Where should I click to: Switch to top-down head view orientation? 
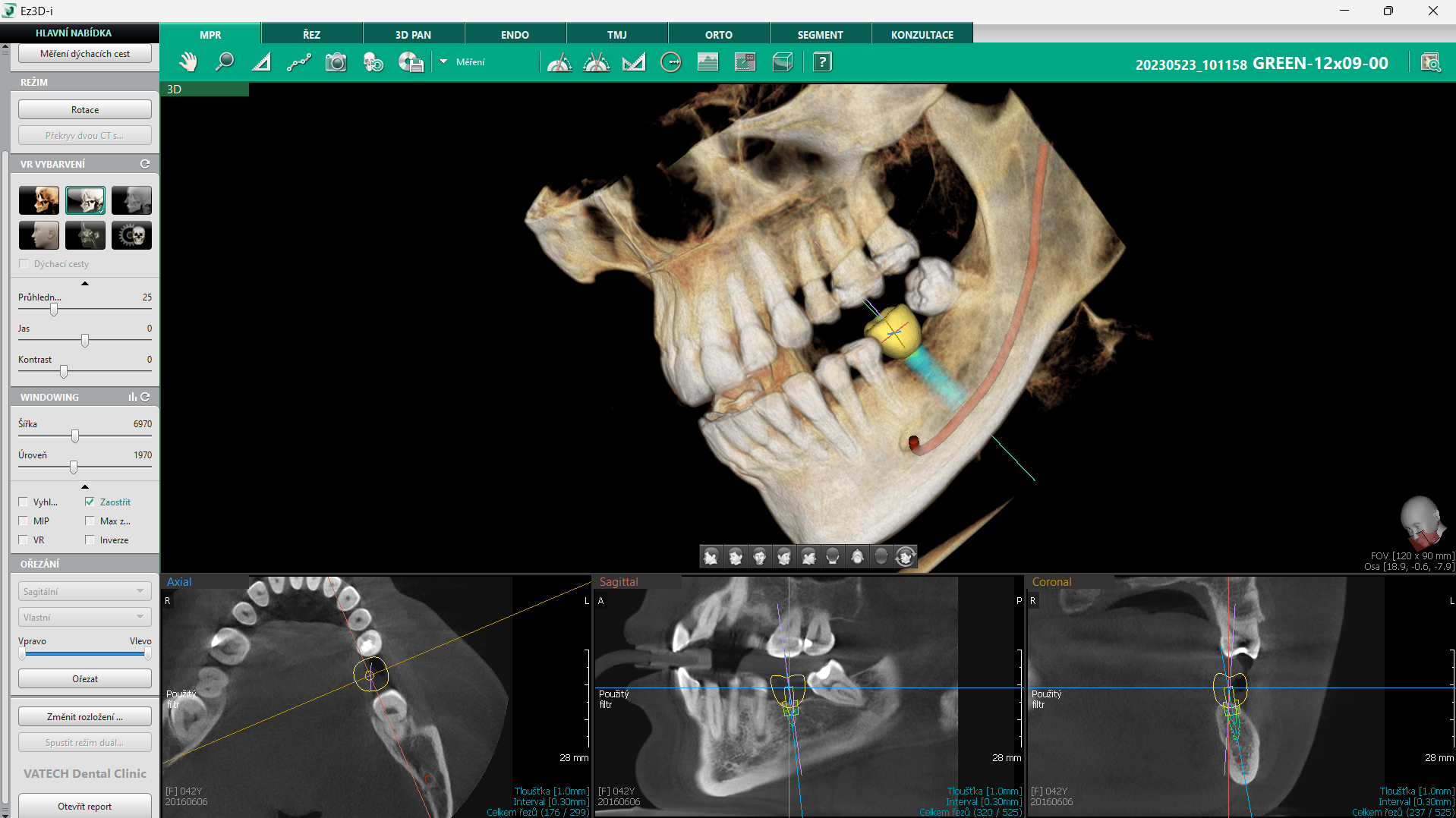click(x=857, y=557)
